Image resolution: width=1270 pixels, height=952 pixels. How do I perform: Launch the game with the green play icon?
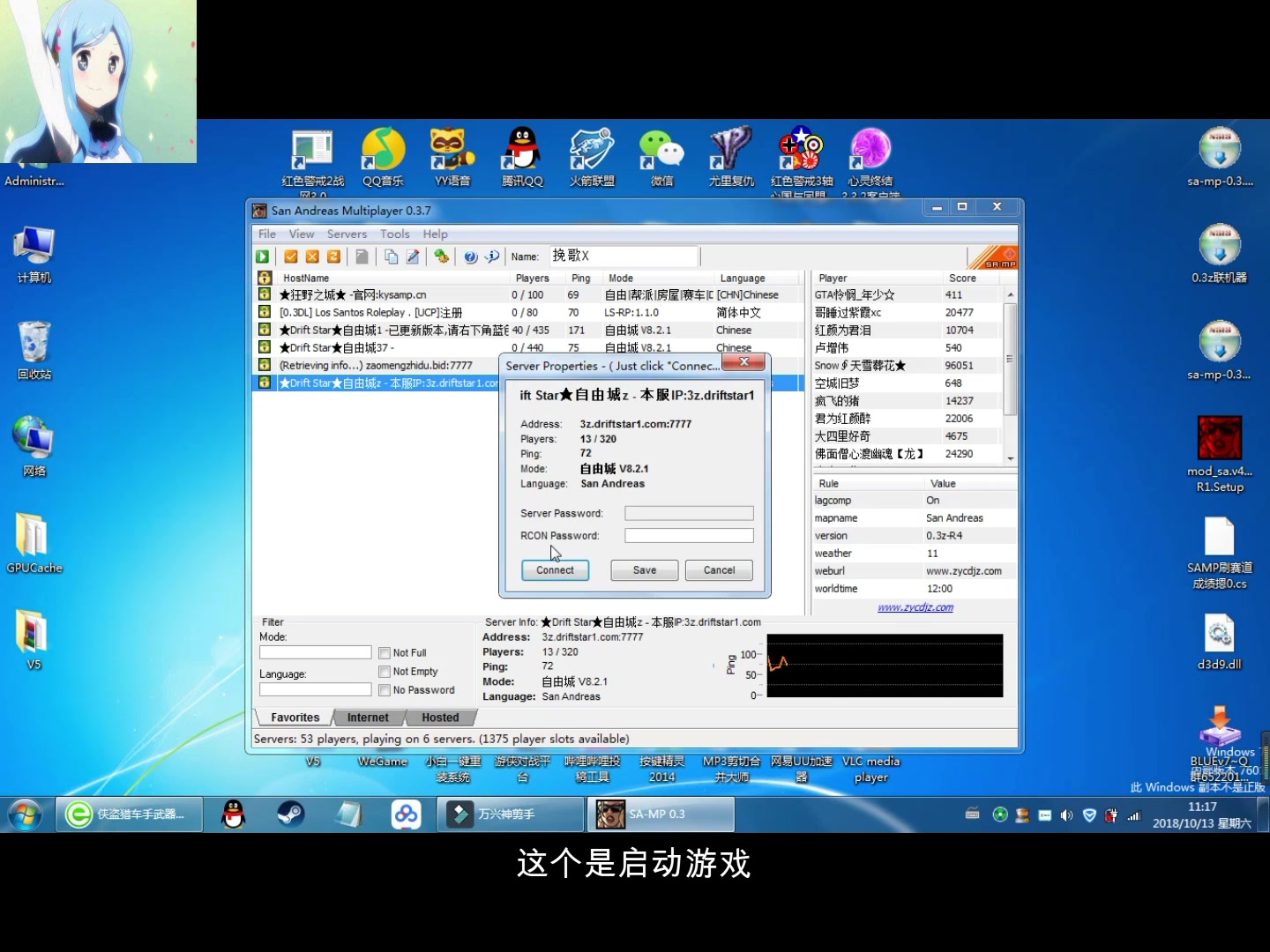[262, 257]
